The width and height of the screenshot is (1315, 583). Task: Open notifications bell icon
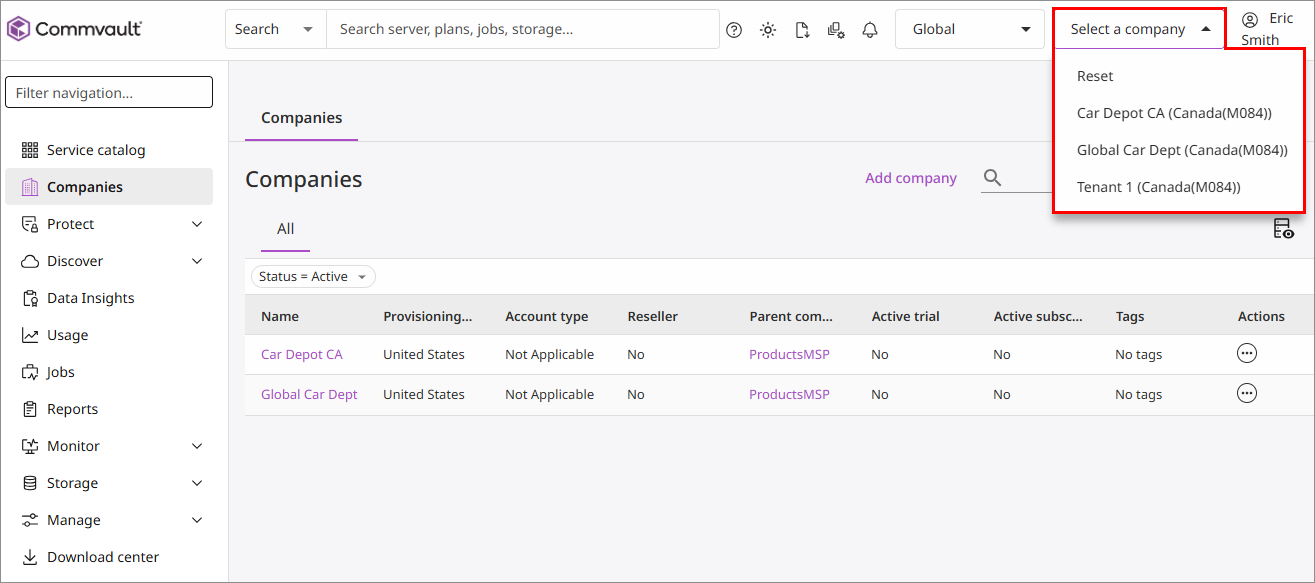[870, 30]
